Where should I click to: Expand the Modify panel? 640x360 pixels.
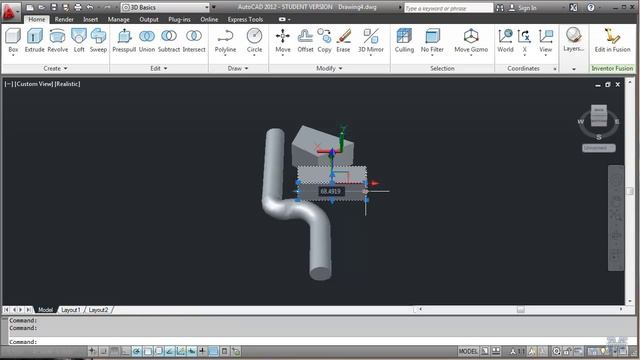[x=329, y=68]
